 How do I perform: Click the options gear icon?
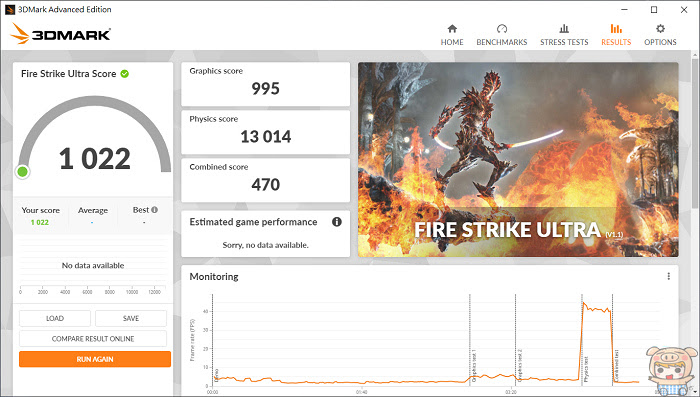click(x=660, y=29)
